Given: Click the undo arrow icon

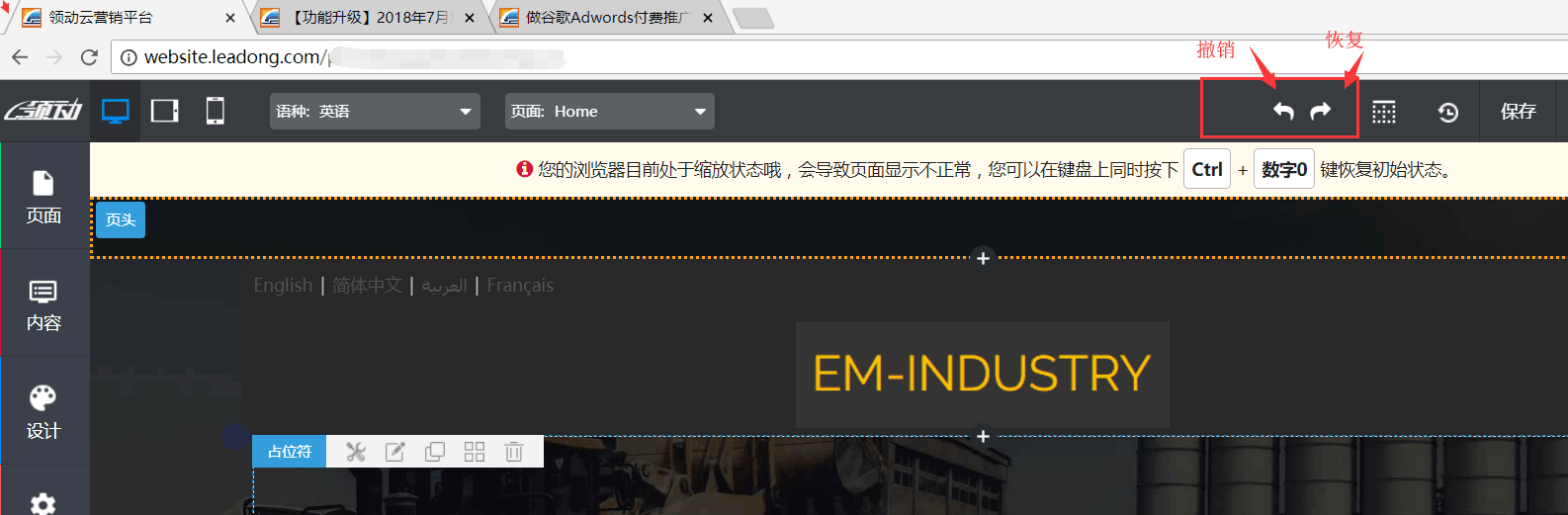Looking at the screenshot, I should (x=1283, y=112).
